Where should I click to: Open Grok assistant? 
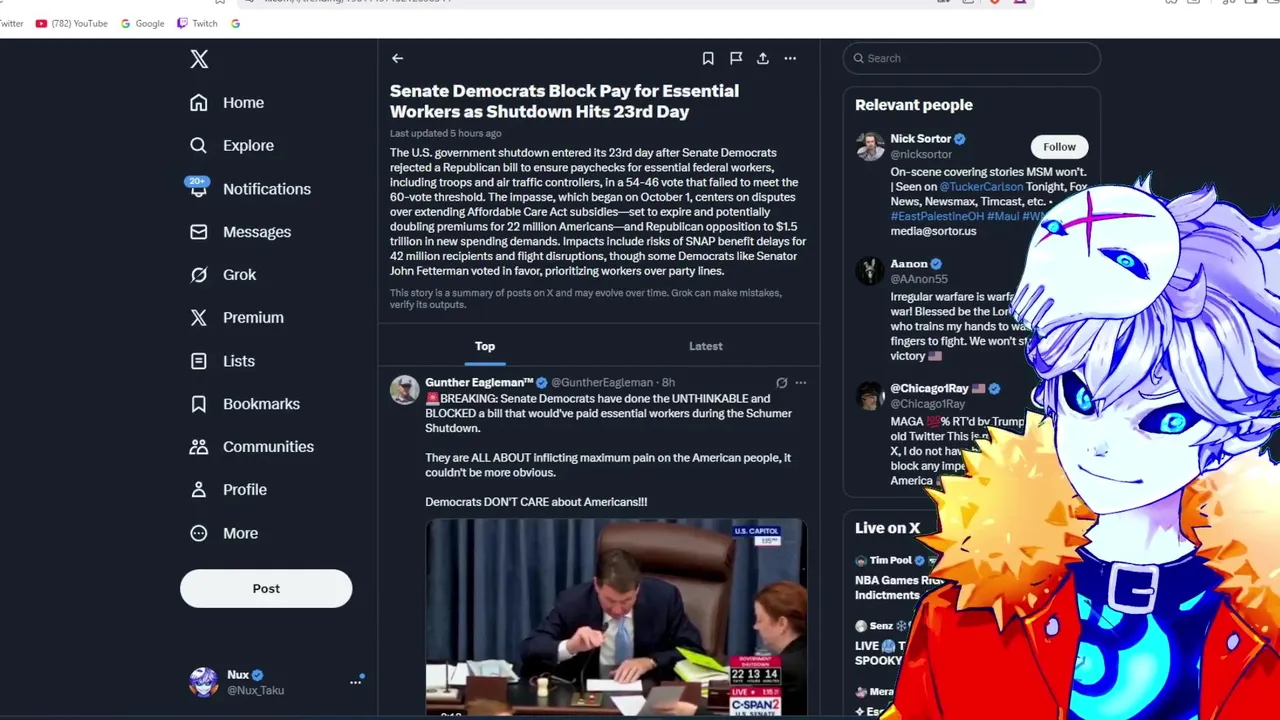(x=223, y=274)
